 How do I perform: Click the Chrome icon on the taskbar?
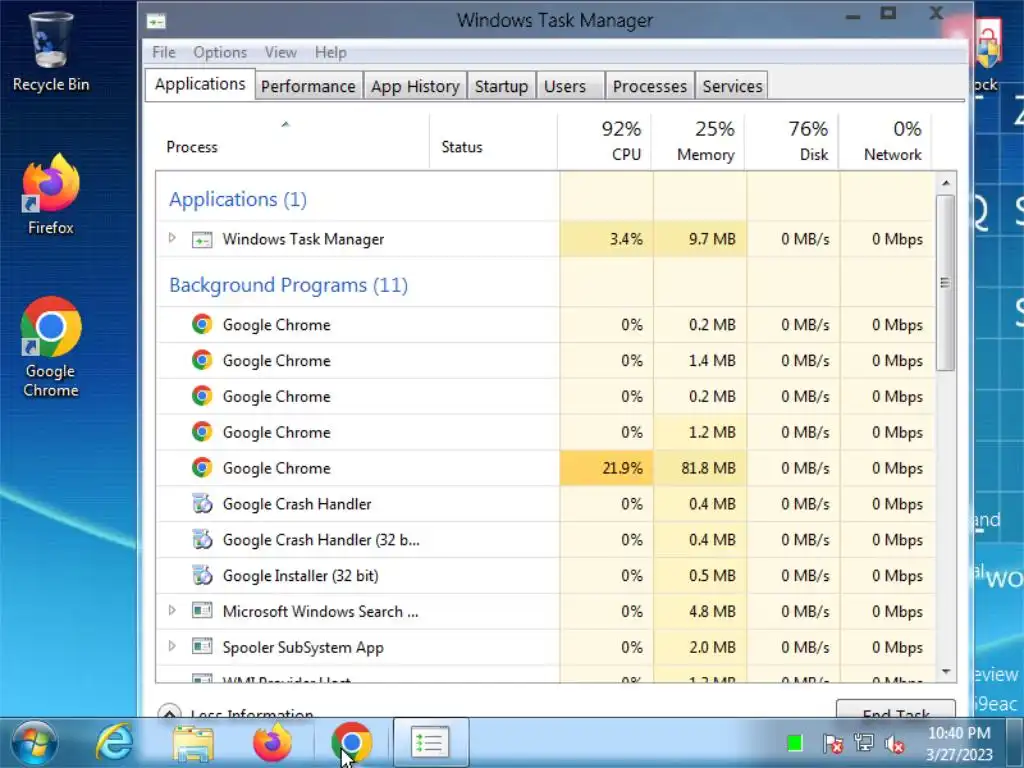[x=351, y=743]
